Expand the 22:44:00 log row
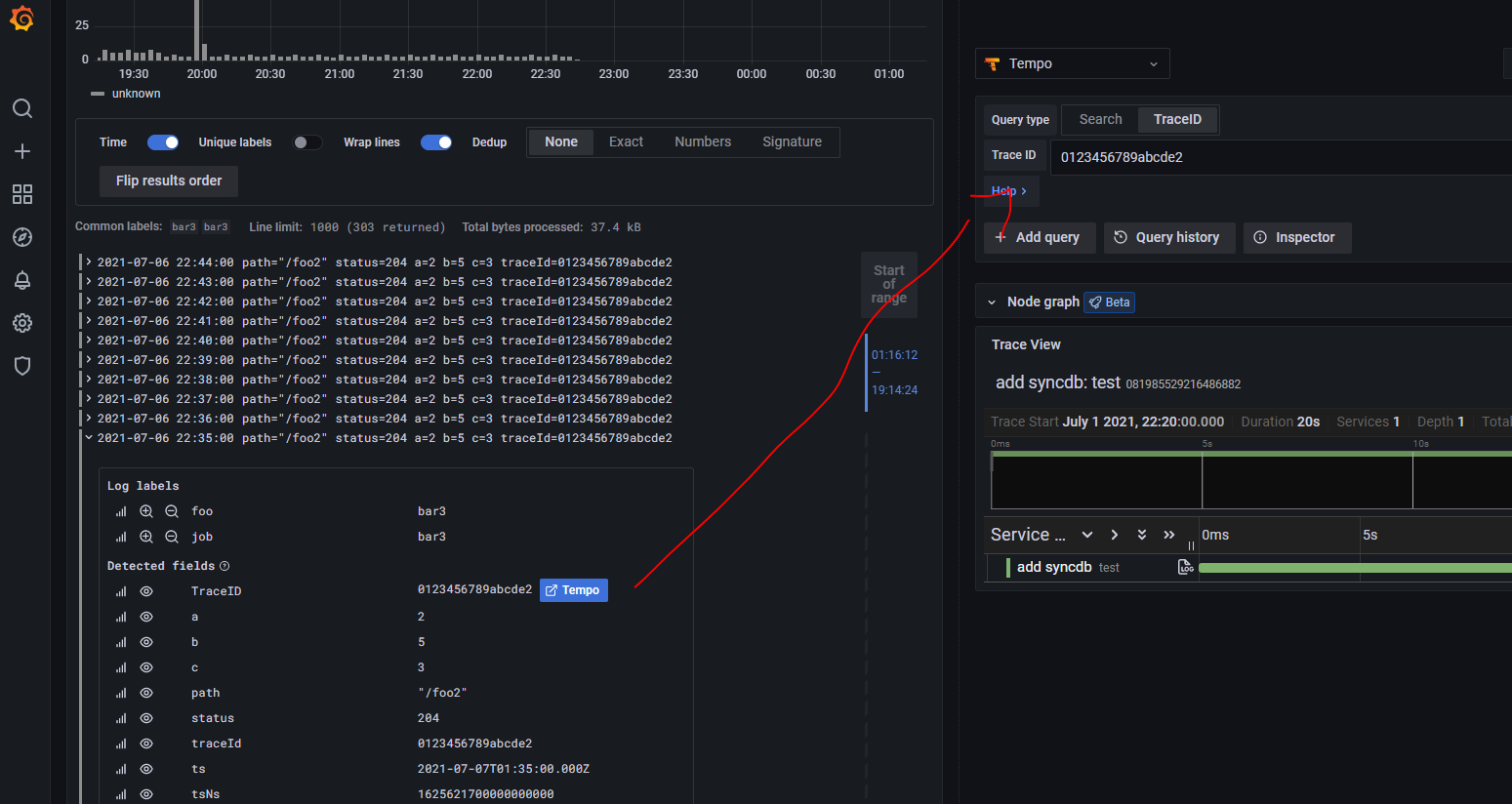This screenshot has height=804, width=1512. tap(89, 262)
